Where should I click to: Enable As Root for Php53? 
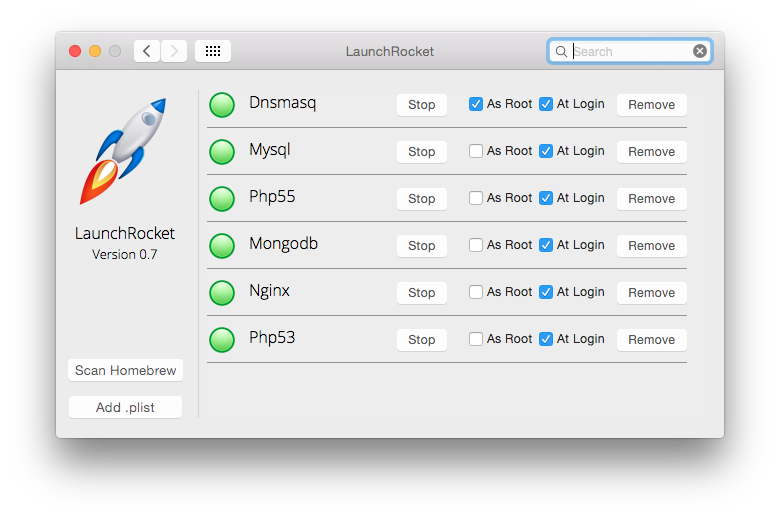(476, 339)
